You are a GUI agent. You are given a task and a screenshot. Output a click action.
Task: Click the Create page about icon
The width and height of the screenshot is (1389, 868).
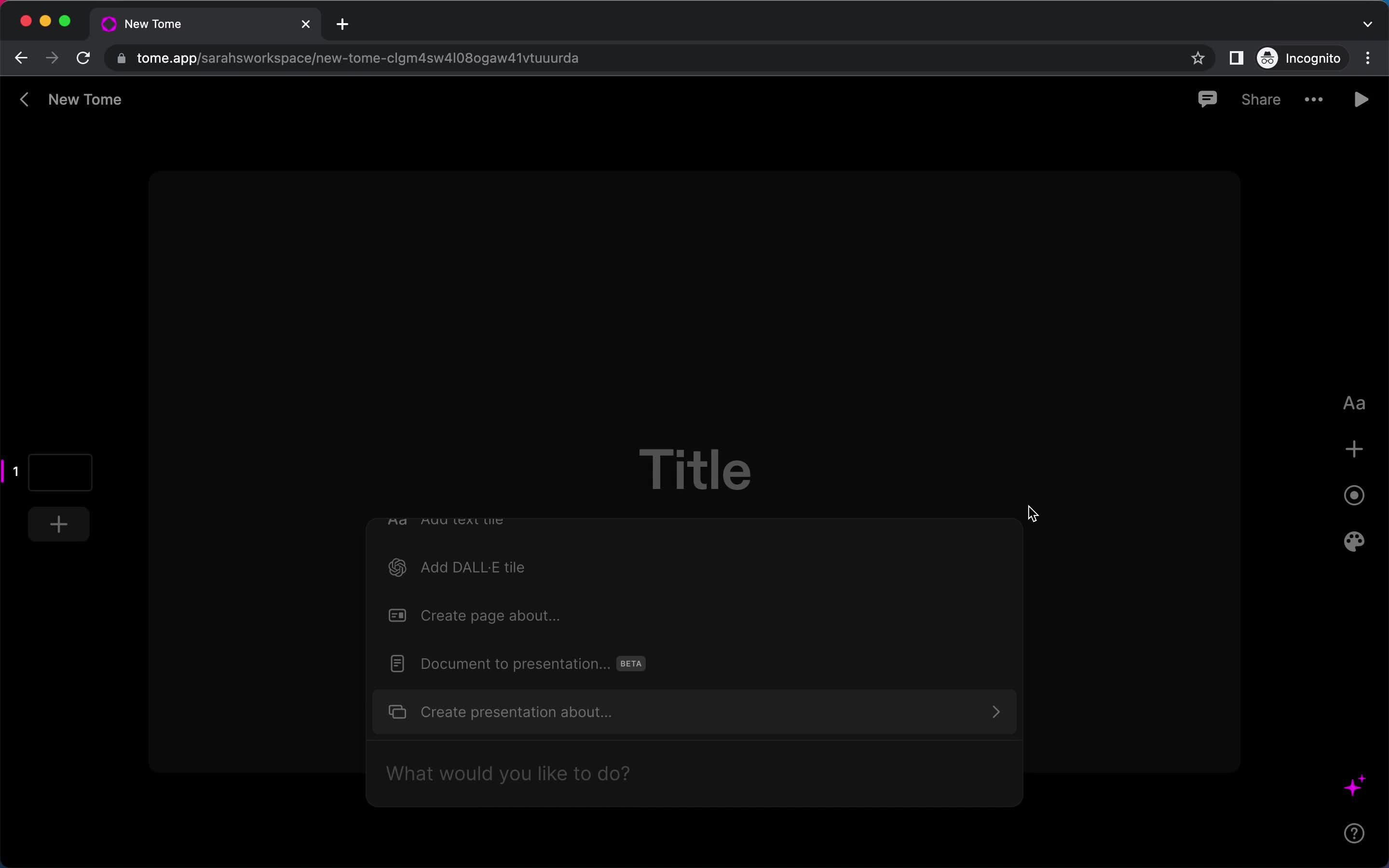click(x=397, y=615)
